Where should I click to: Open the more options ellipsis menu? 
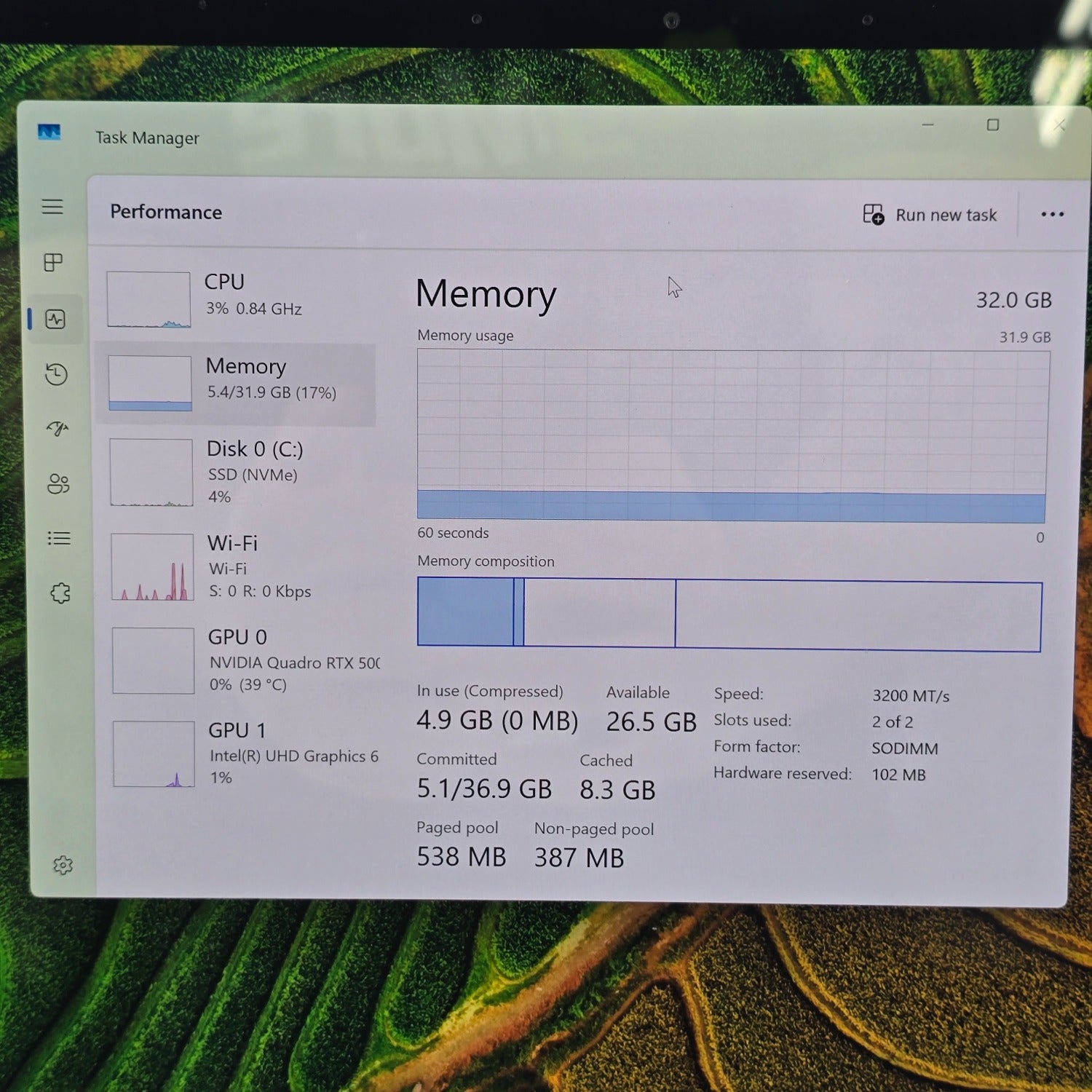click(1052, 214)
